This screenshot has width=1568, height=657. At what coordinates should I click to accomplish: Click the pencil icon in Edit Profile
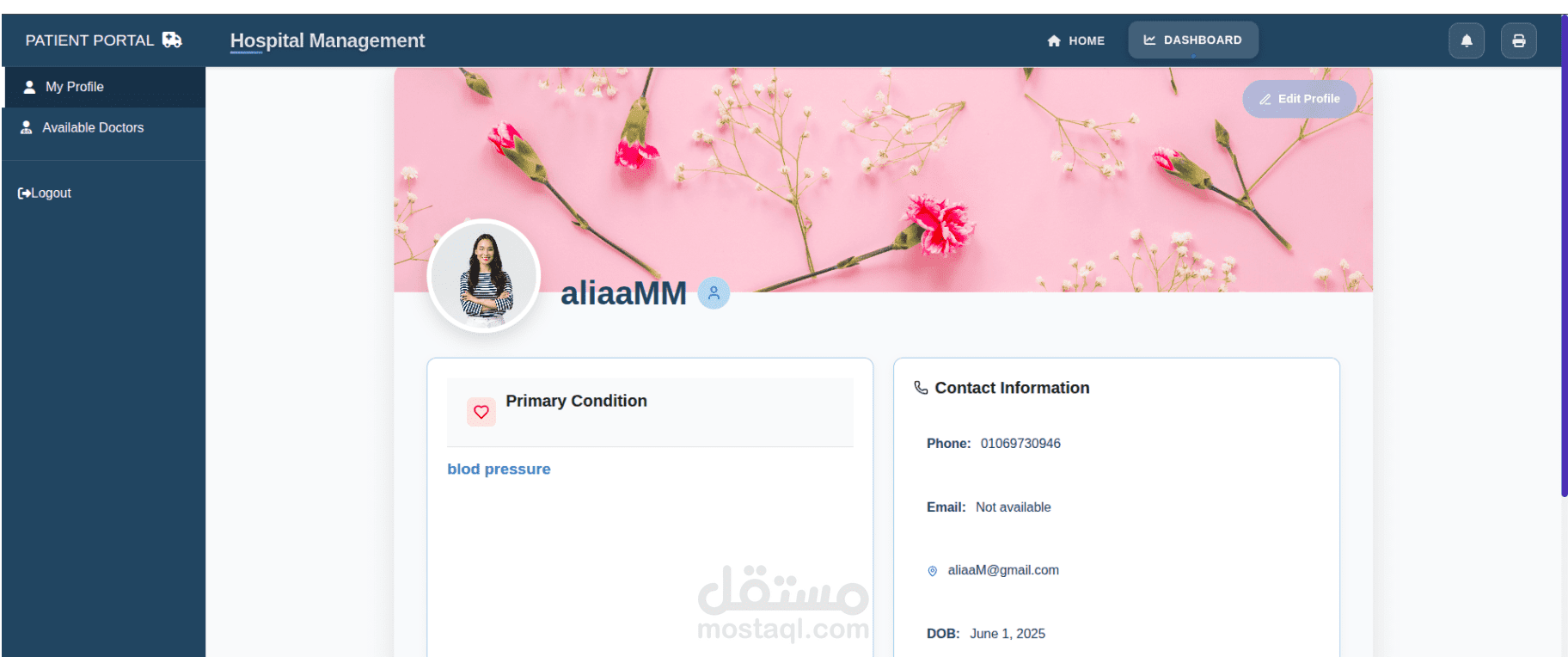(x=1265, y=100)
